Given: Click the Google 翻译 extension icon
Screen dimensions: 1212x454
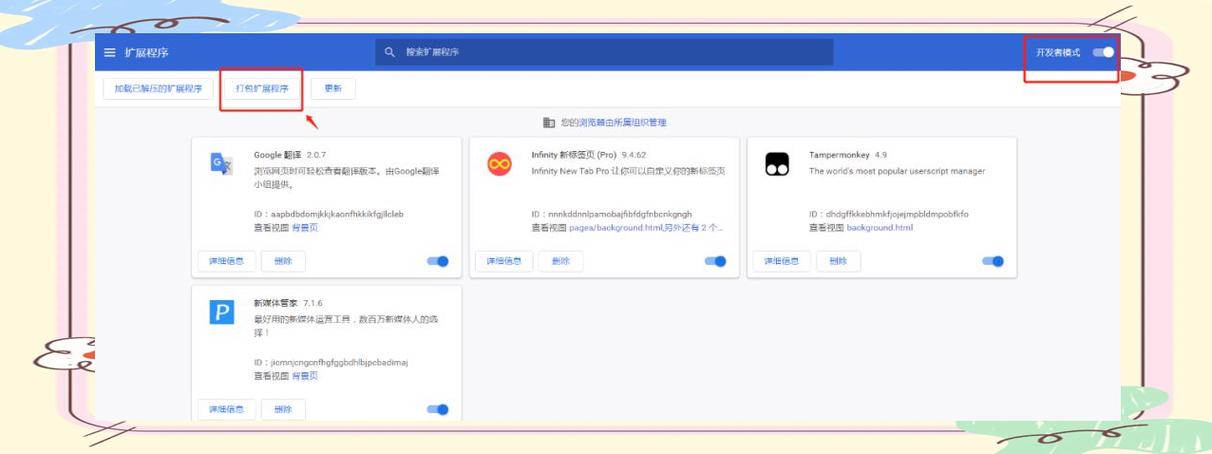Looking at the screenshot, I should tap(221, 164).
